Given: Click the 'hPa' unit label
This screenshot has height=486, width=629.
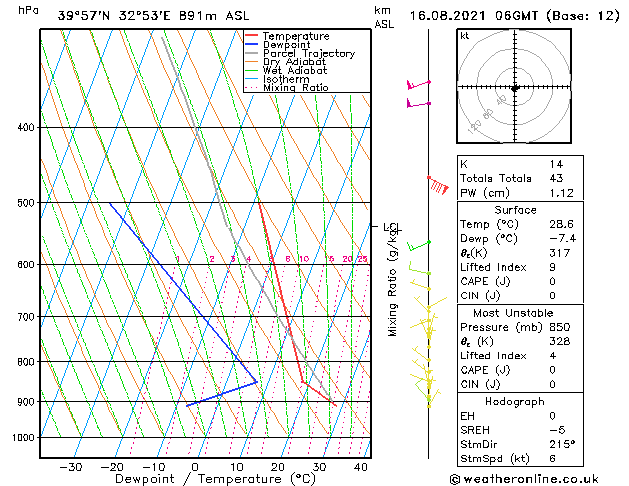Looking at the screenshot, I should (28, 10).
